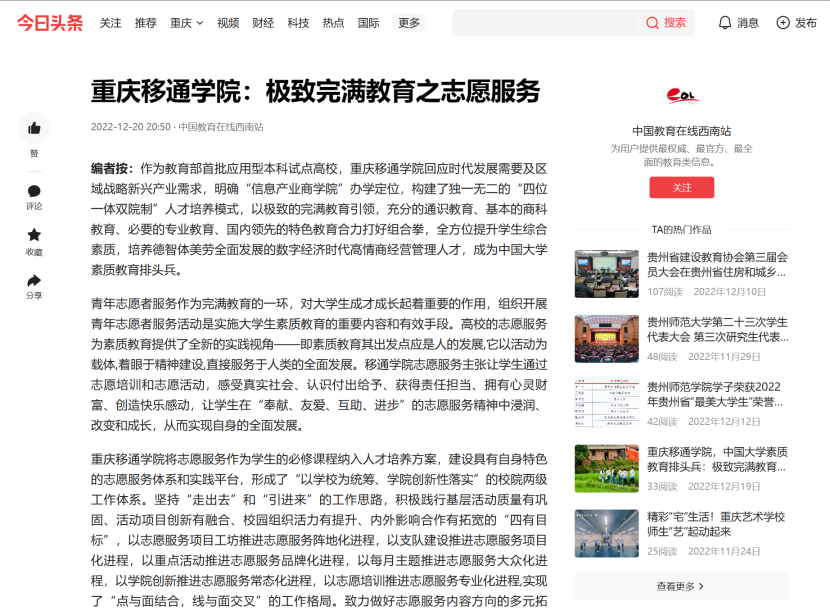Open the 精彩宅生活 重庆艺术学校 article
Image resolution: width=830 pixels, height=611 pixels.
point(716,525)
